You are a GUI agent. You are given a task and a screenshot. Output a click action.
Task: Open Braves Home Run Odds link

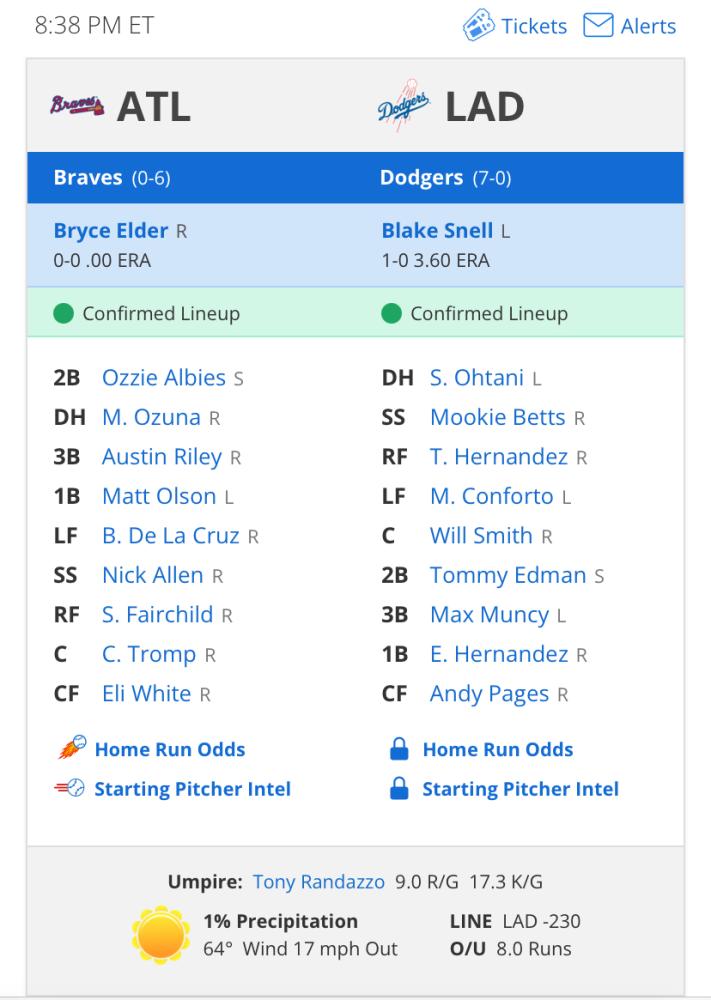click(x=170, y=749)
